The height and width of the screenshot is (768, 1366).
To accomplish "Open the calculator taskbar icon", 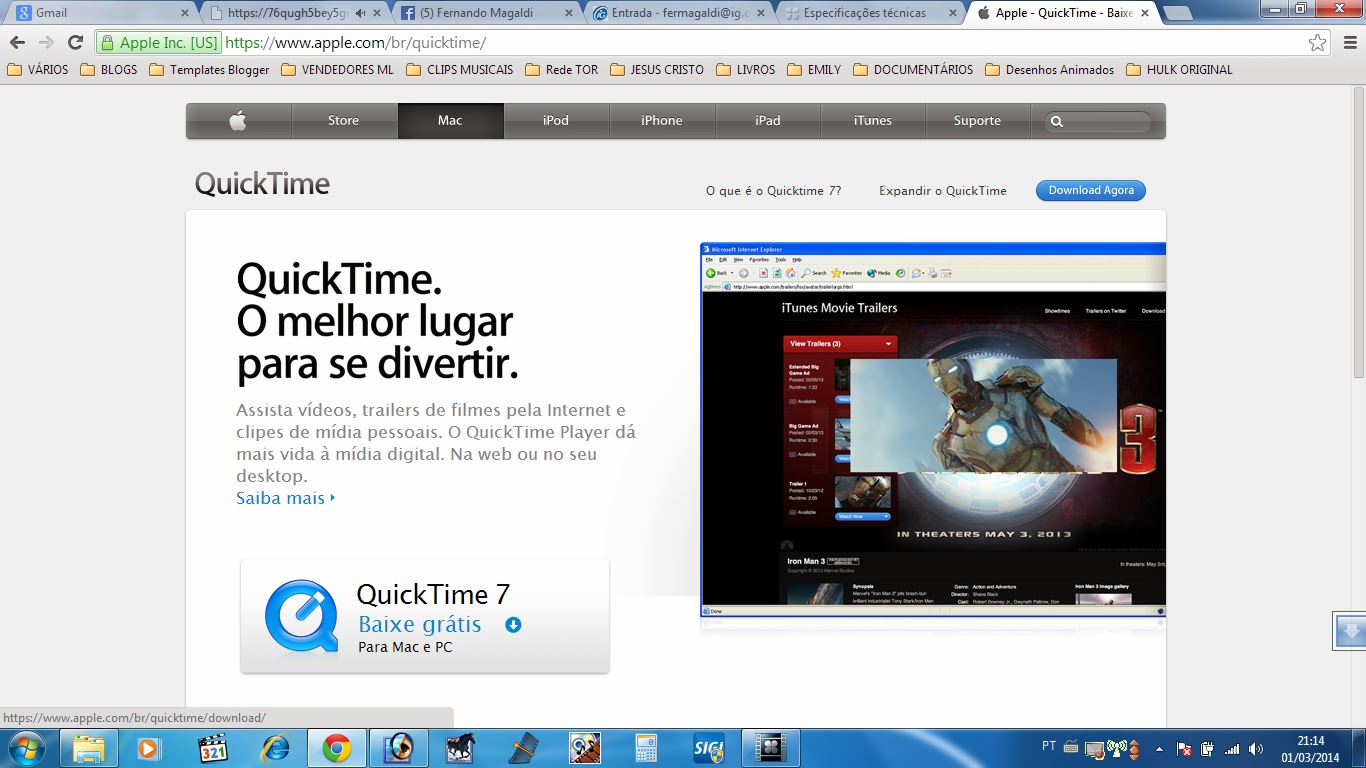I will [646, 748].
